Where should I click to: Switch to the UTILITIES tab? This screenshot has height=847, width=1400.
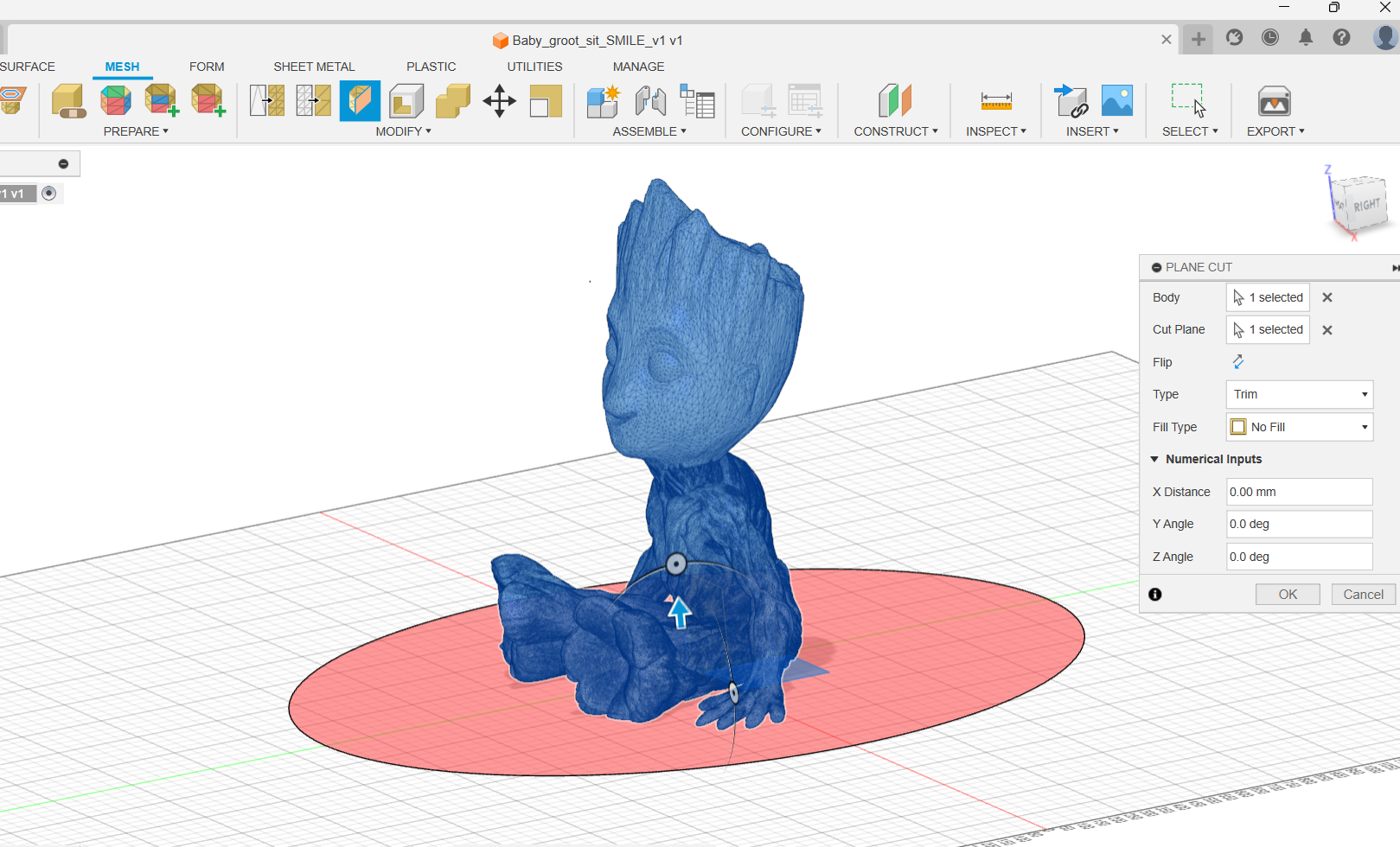[x=534, y=67]
